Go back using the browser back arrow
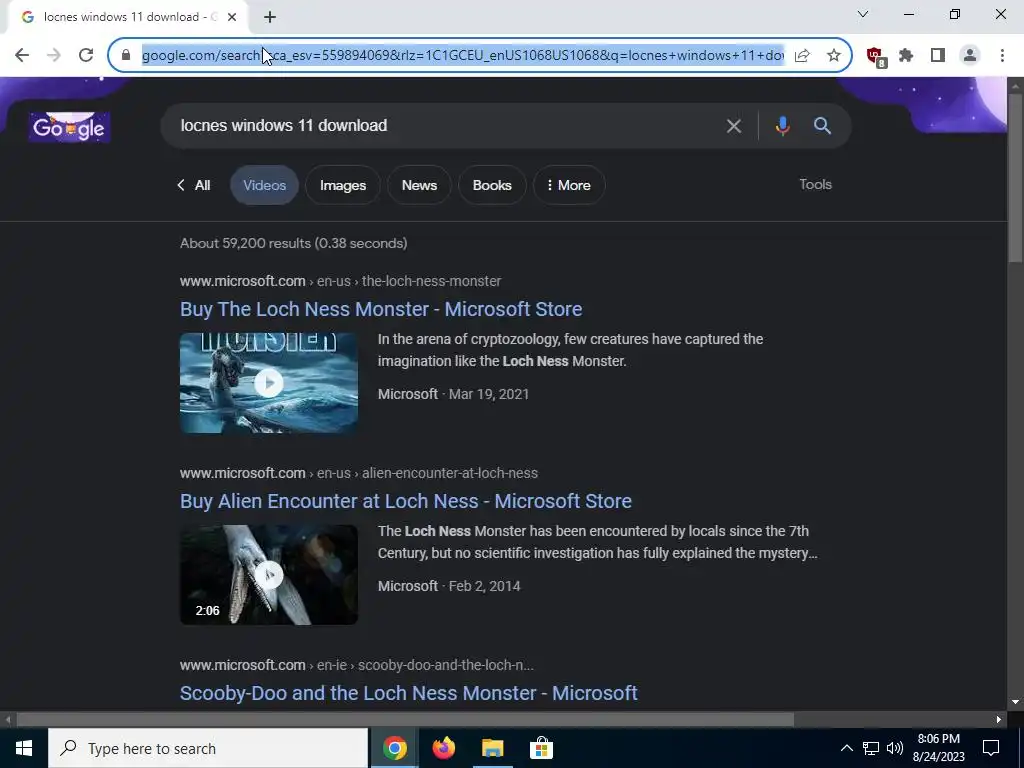This screenshot has width=1024, height=768. [22, 56]
